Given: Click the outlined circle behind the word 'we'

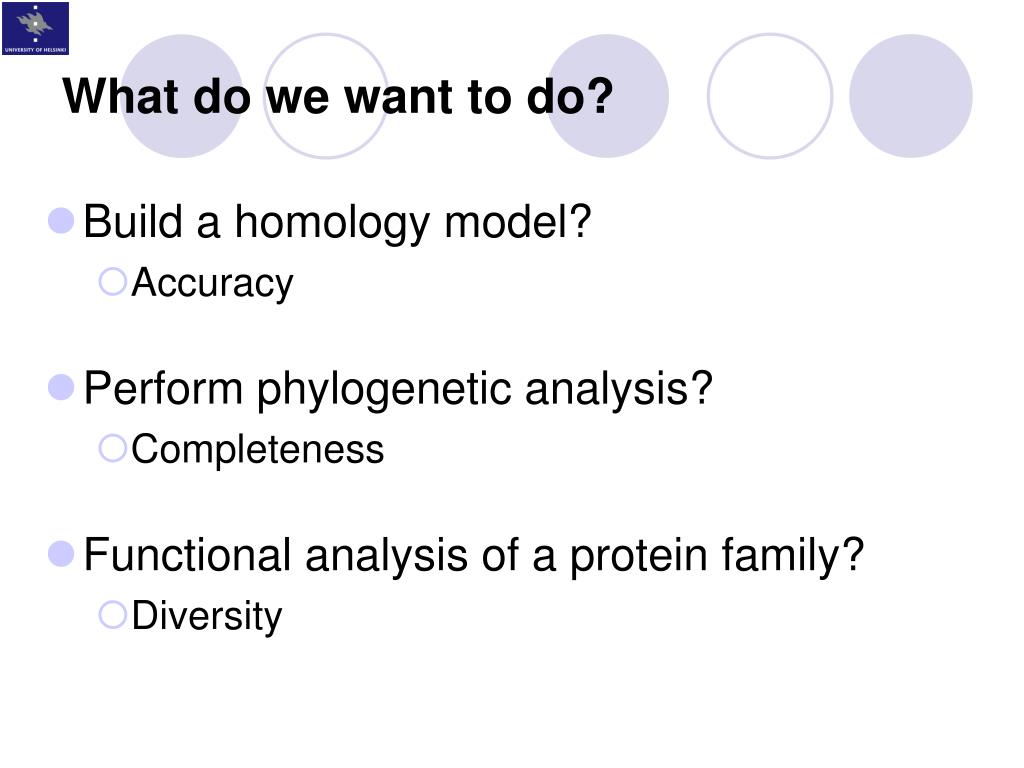Looking at the screenshot, I should [326, 96].
